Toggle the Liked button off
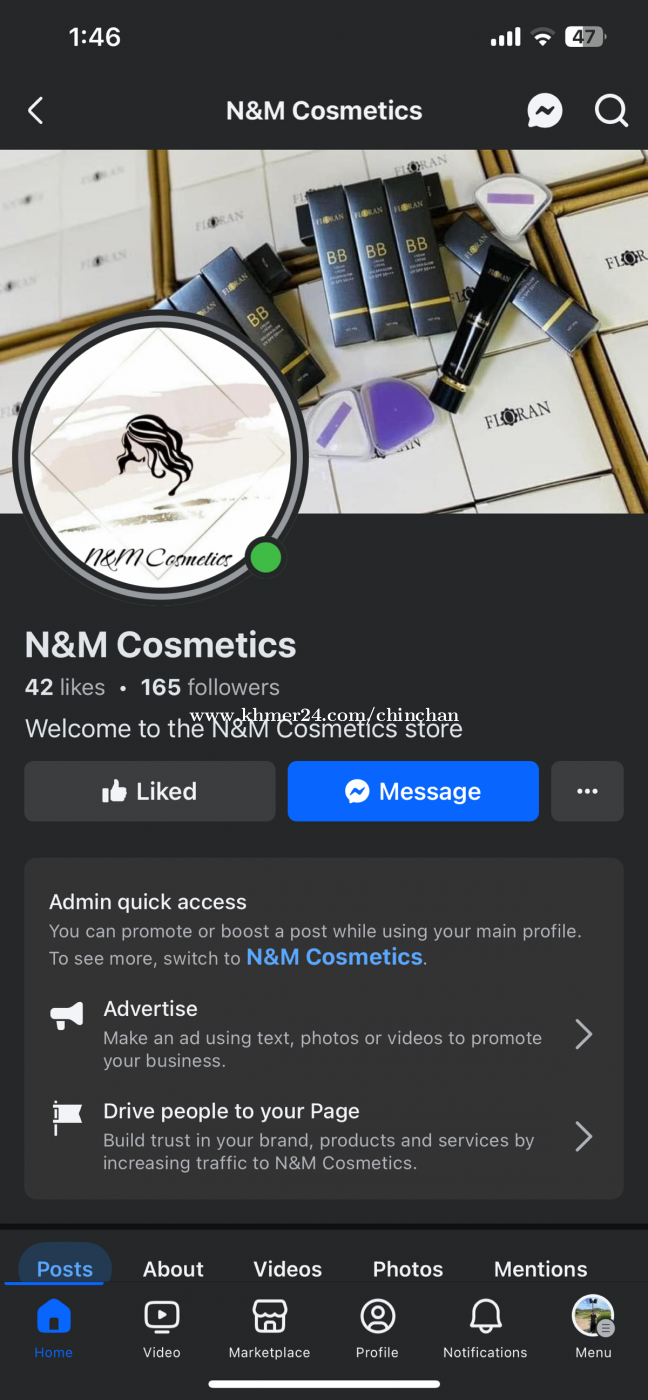Viewport: 648px width, 1400px height. [x=150, y=791]
